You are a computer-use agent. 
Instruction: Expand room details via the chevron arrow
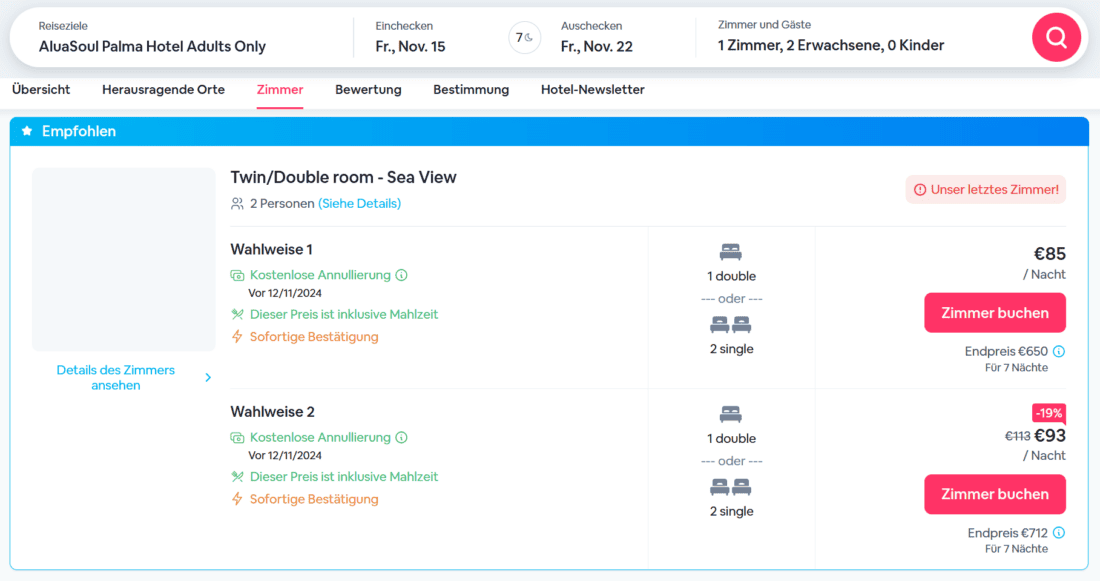[208, 377]
